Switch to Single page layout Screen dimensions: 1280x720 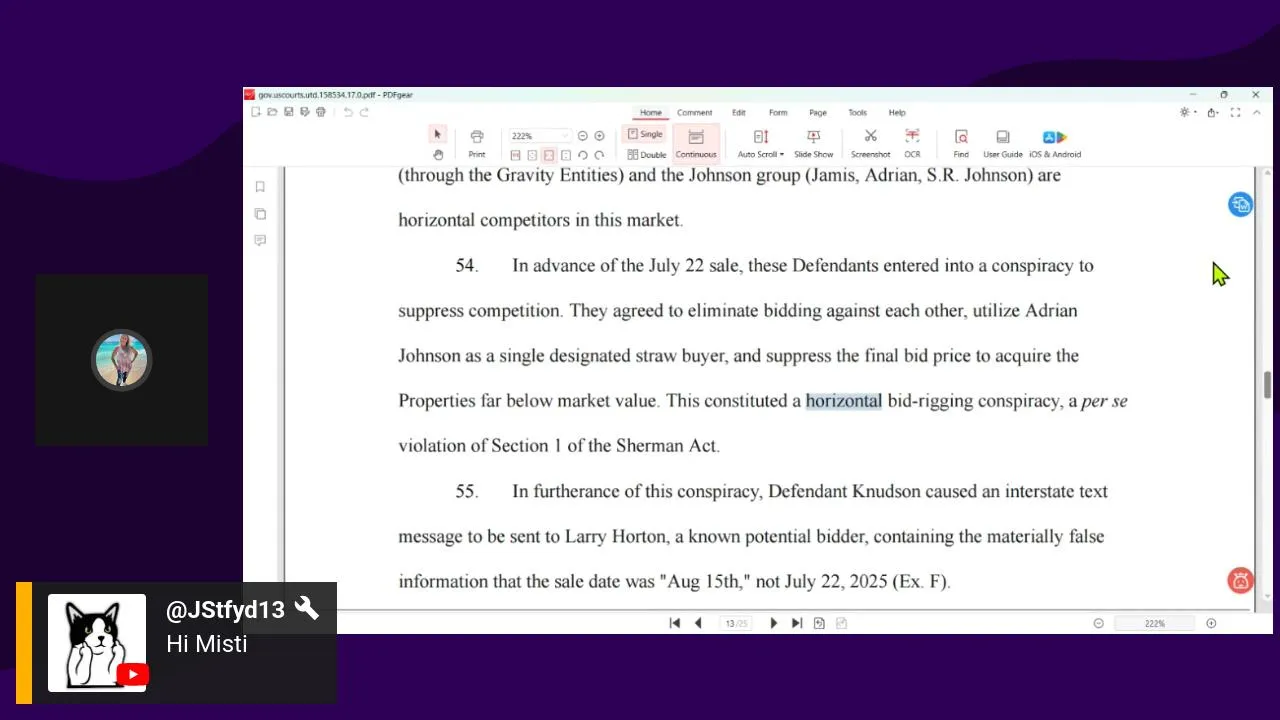click(645, 134)
